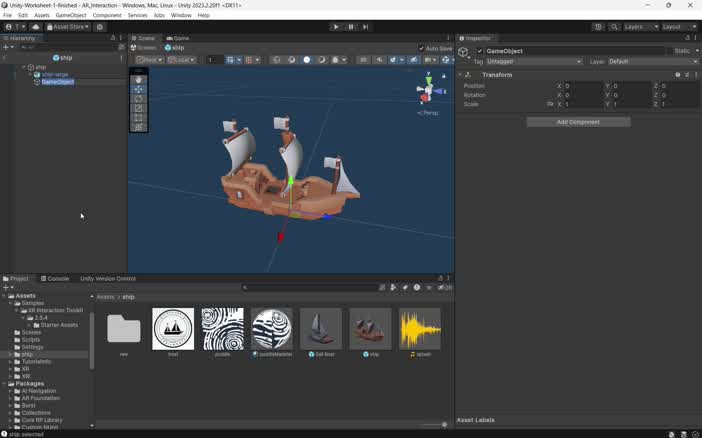
Task: Click the global Search magnifier icon
Action: pyautogui.click(x=614, y=27)
